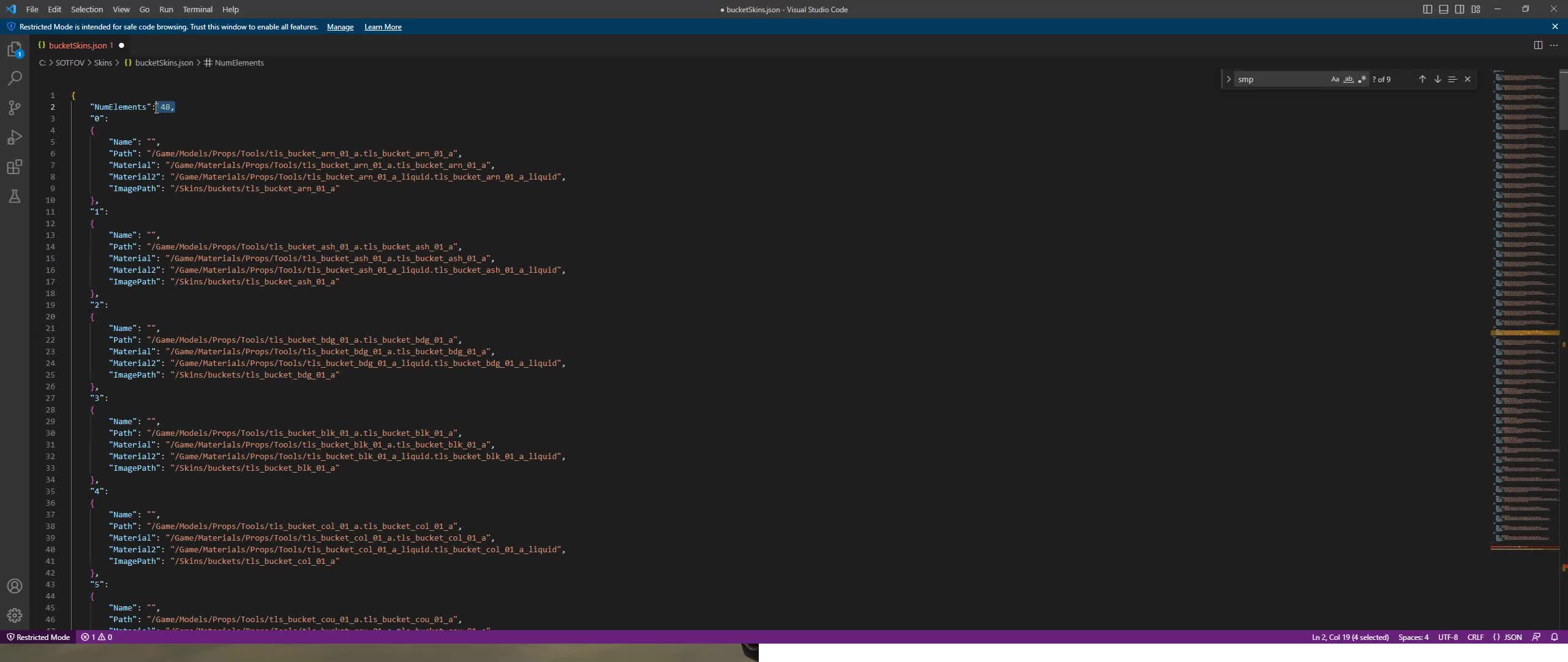
Task: Open the JSON language mode selector
Action: (x=1507, y=637)
